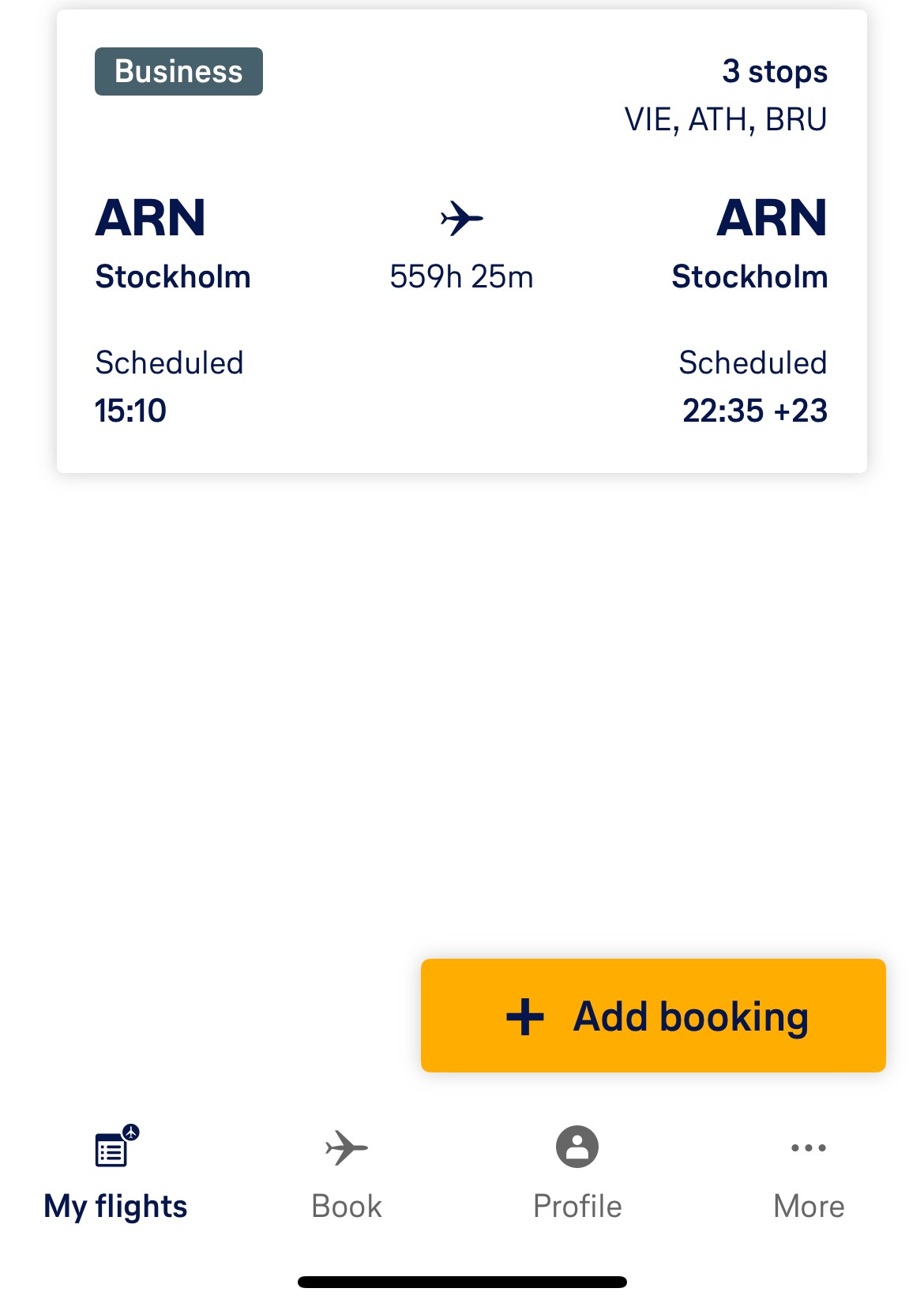Tap the More three-dots icon
The height and width of the screenshot is (1307, 924).
[x=809, y=1147]
